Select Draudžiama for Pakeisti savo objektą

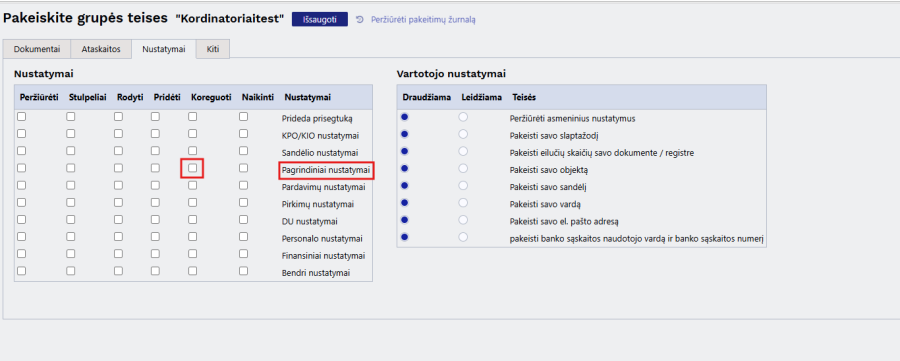pyautogui.click(x=405, y=169)
